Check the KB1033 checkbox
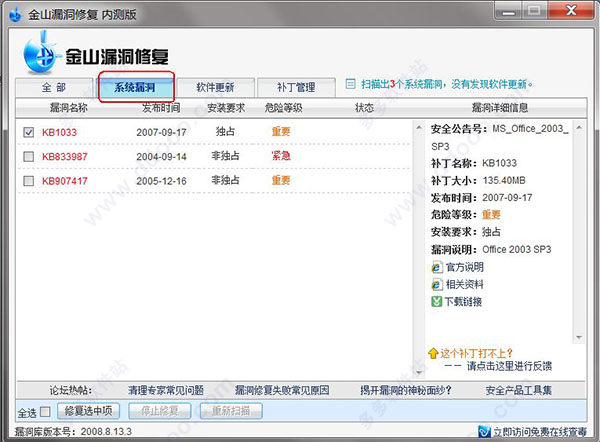 click(29, 132)
